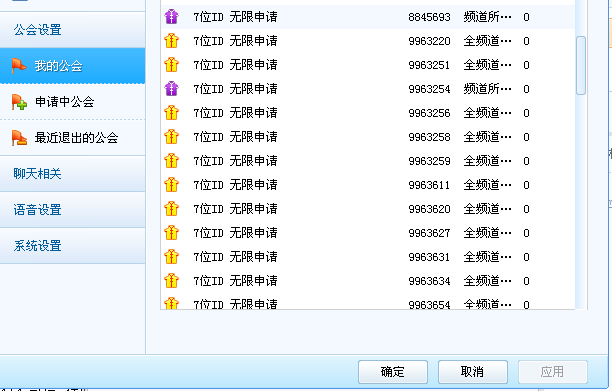Click orange flag icon beside 我的公会
The height and width of the screenshot is (391, 612).
pyautogui.click(x=19, y=66)
